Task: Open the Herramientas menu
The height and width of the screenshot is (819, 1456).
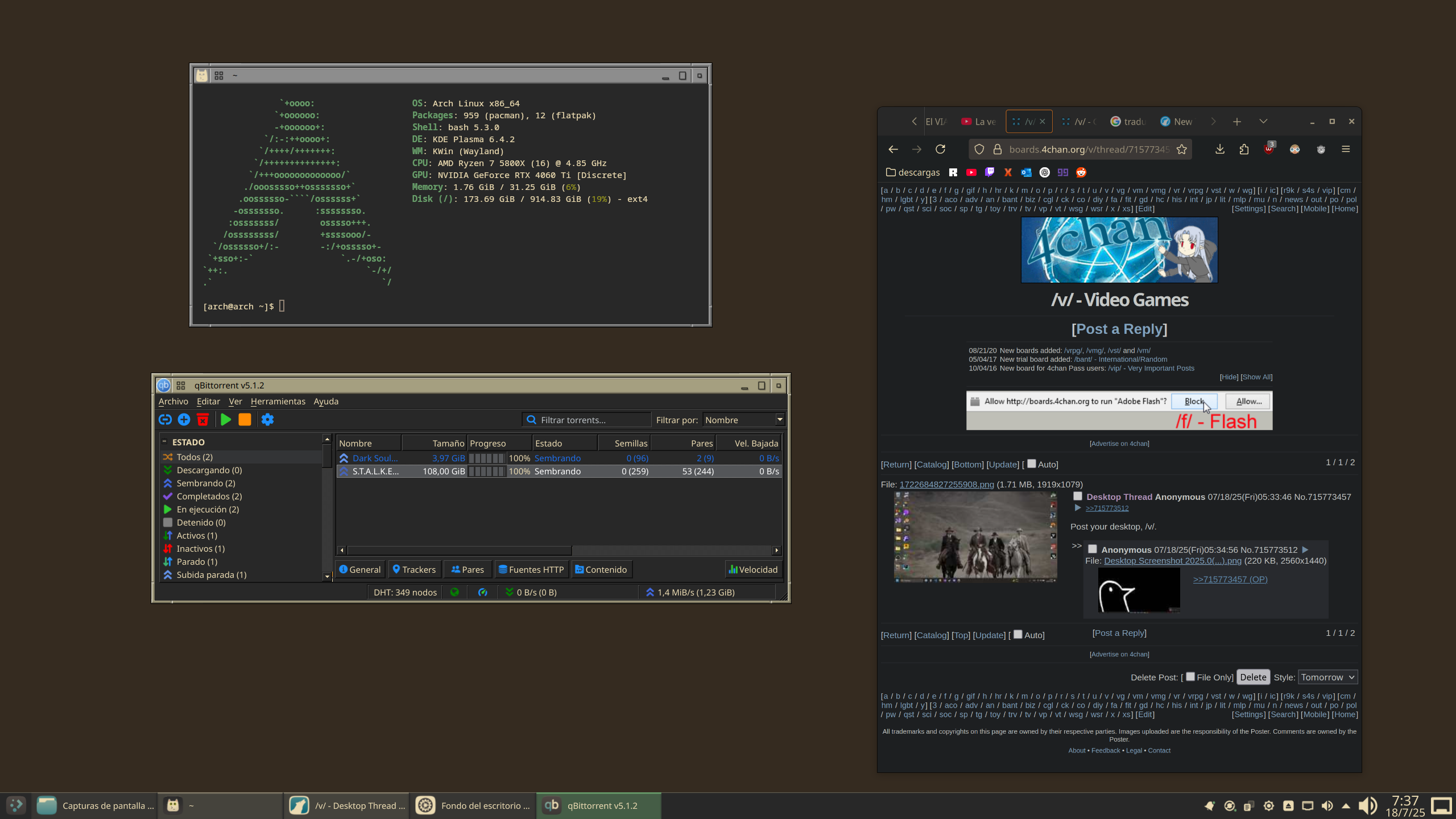Action: coord(278,402)
